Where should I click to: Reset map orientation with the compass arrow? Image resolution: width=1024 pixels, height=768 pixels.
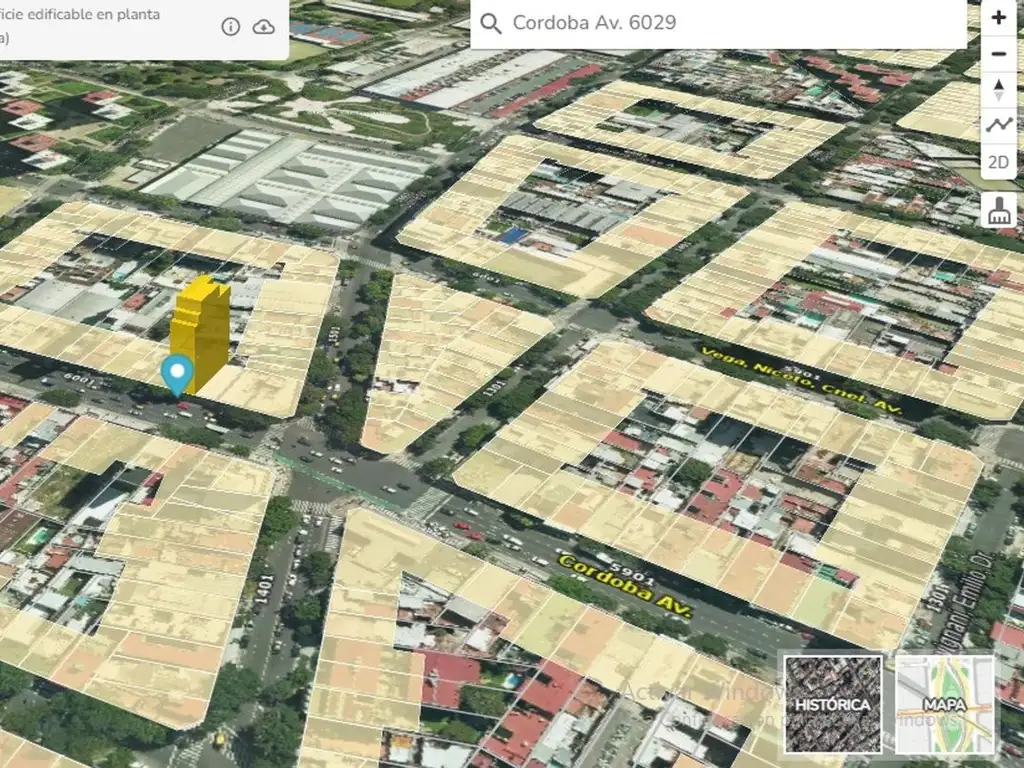click(x=998, y=90)
